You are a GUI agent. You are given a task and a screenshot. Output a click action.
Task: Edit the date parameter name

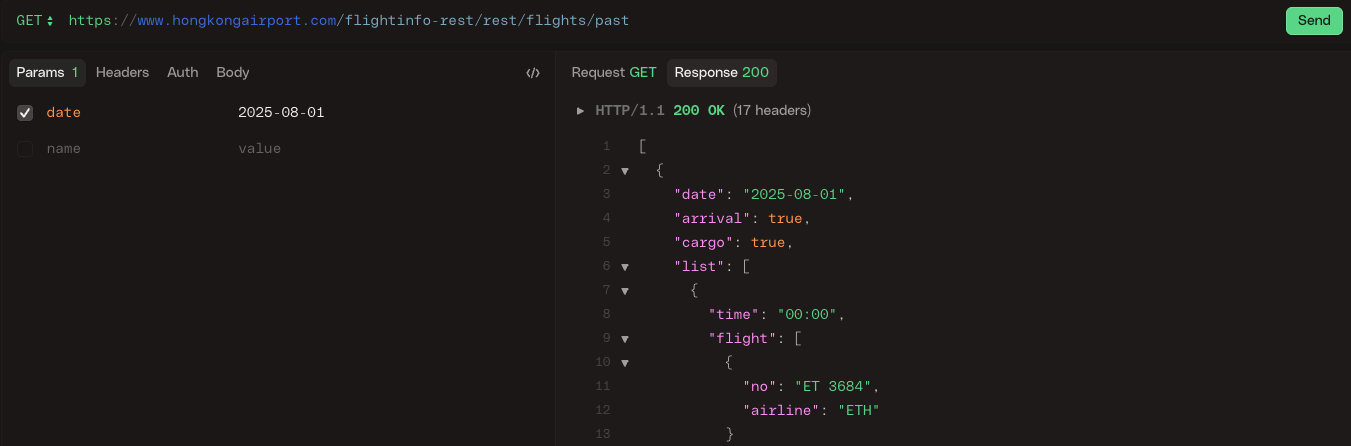(63, 113)
